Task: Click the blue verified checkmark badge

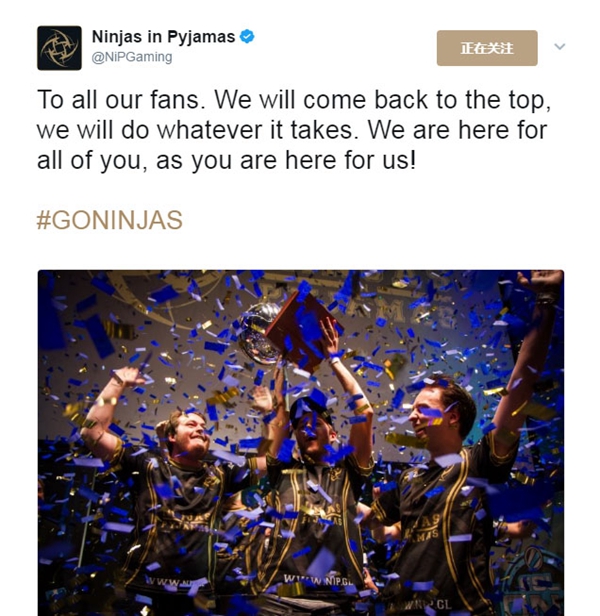Action: click(x=247, y=37)
